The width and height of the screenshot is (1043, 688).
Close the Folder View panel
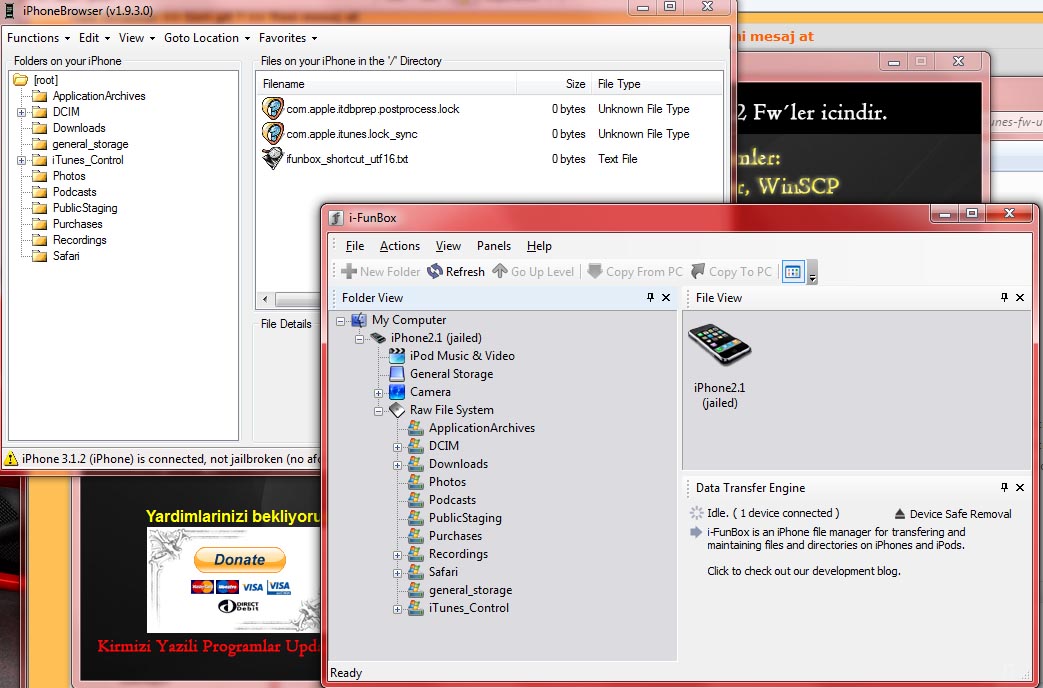(666, 297)
